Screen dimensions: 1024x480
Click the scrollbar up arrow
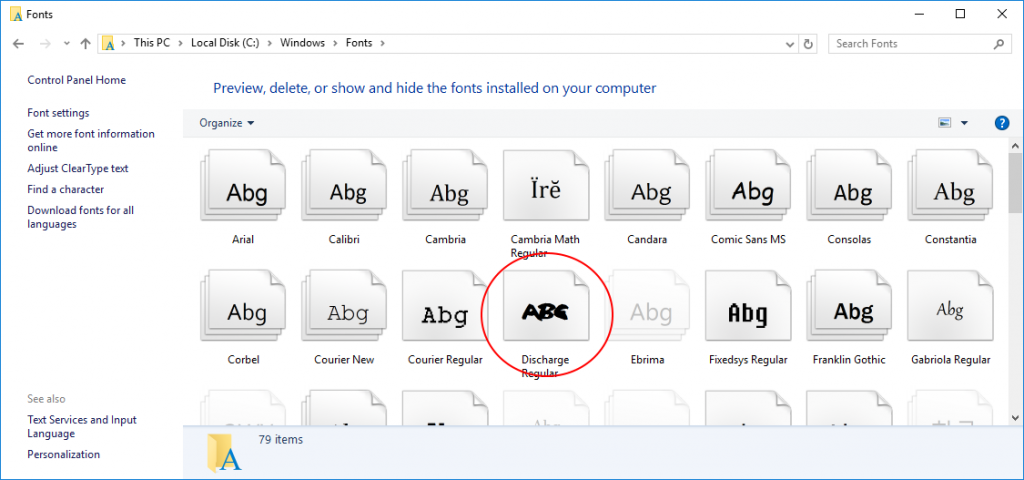click(1015, 145)
